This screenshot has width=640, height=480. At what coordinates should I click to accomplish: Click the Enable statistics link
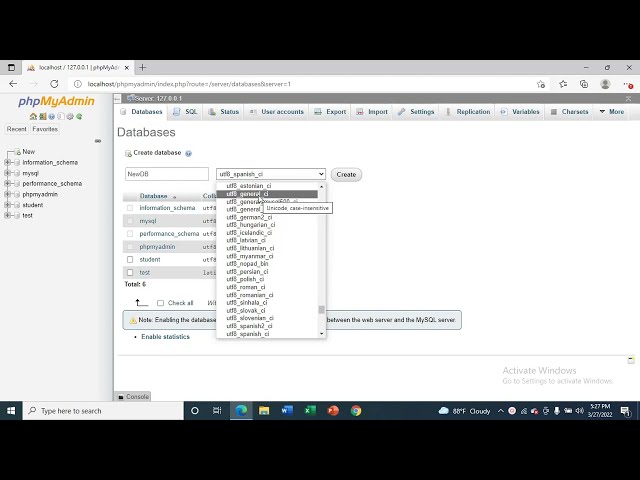point(165,337)
